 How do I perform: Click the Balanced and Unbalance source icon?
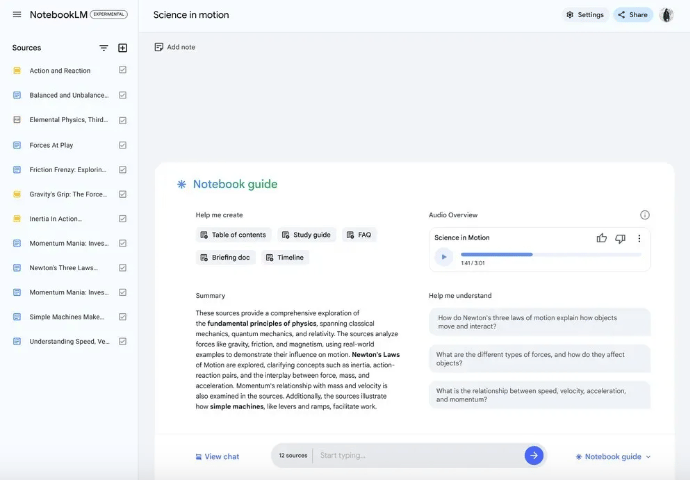[17, 95]
